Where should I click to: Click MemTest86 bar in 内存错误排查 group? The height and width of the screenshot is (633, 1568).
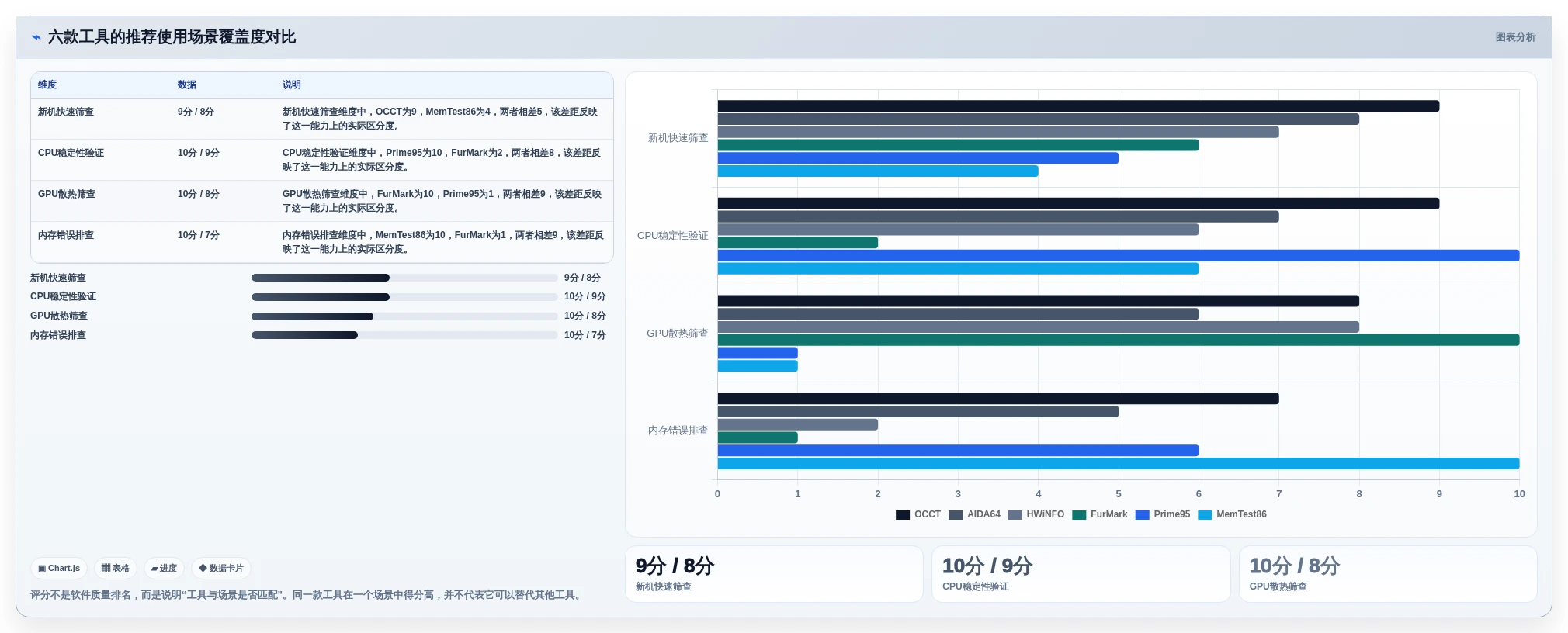pos(1119,464)
